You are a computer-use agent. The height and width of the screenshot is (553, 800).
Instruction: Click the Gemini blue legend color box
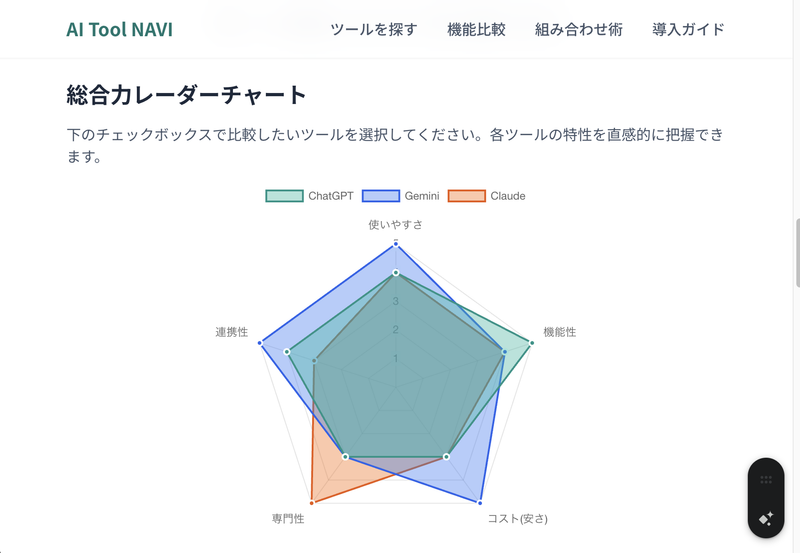tap(381, 196)
